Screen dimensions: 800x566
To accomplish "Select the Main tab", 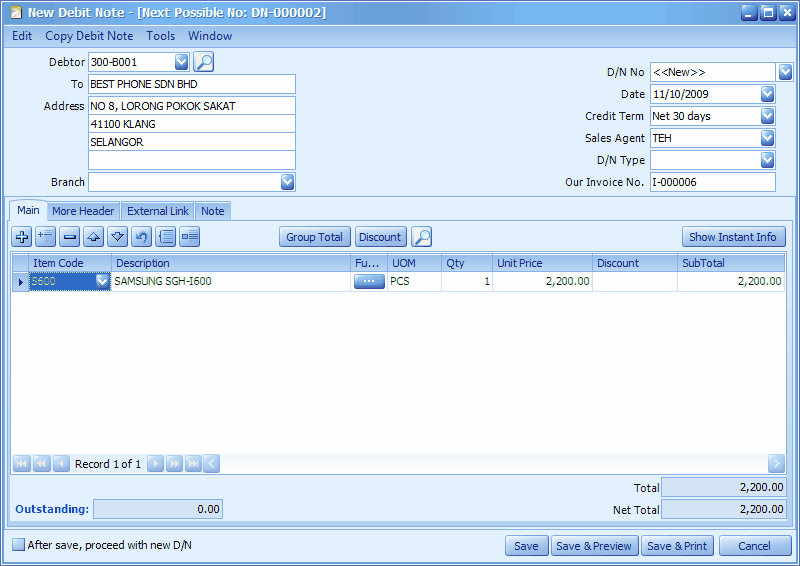I will (x=28, y=210).
